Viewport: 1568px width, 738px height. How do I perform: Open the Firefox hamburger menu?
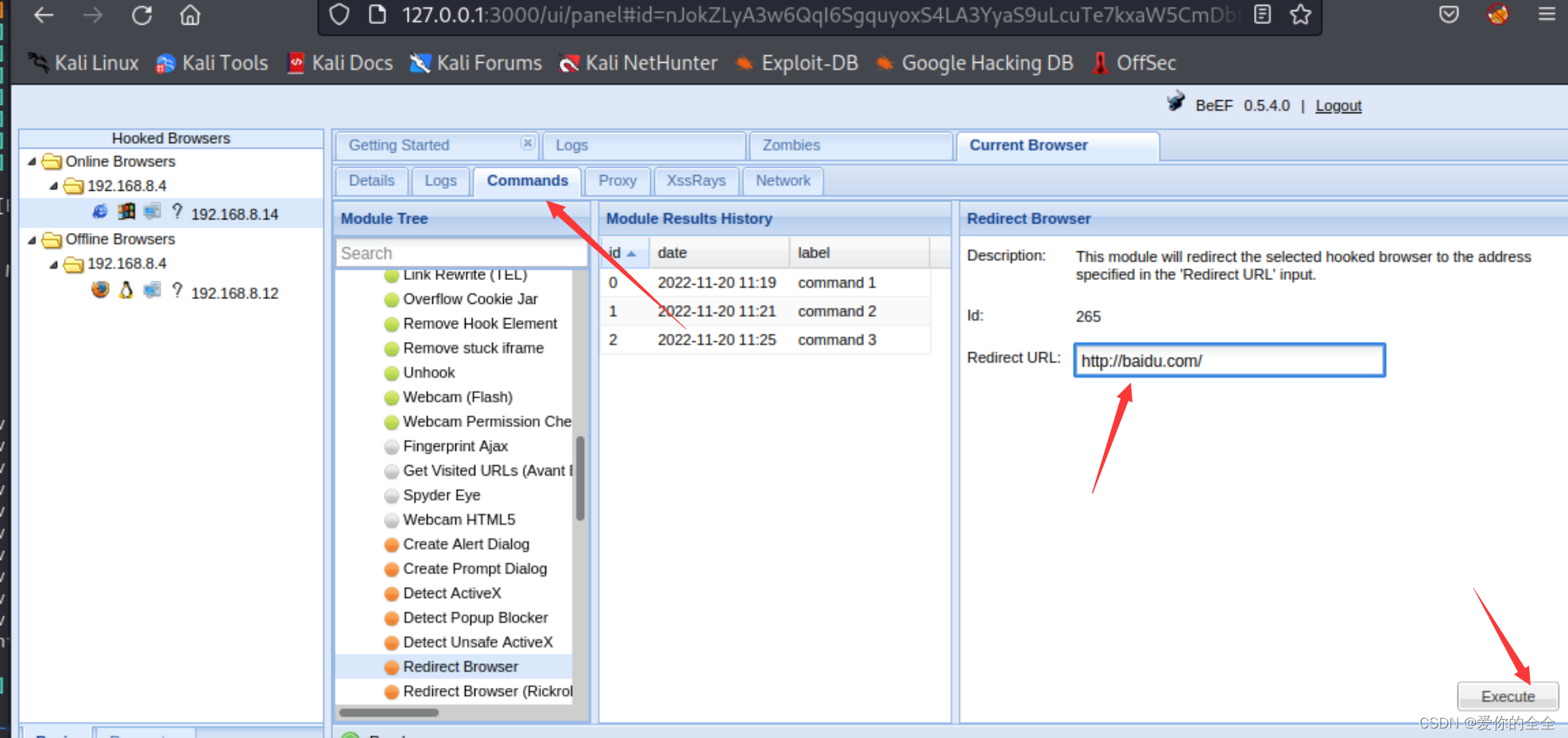[1547, 14]
